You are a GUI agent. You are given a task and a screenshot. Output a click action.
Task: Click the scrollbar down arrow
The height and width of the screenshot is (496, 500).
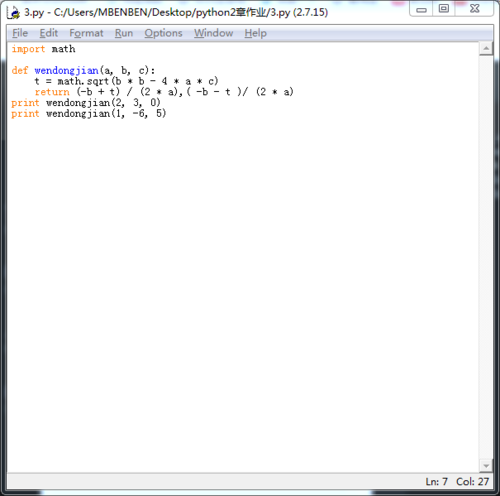[486, 466]
